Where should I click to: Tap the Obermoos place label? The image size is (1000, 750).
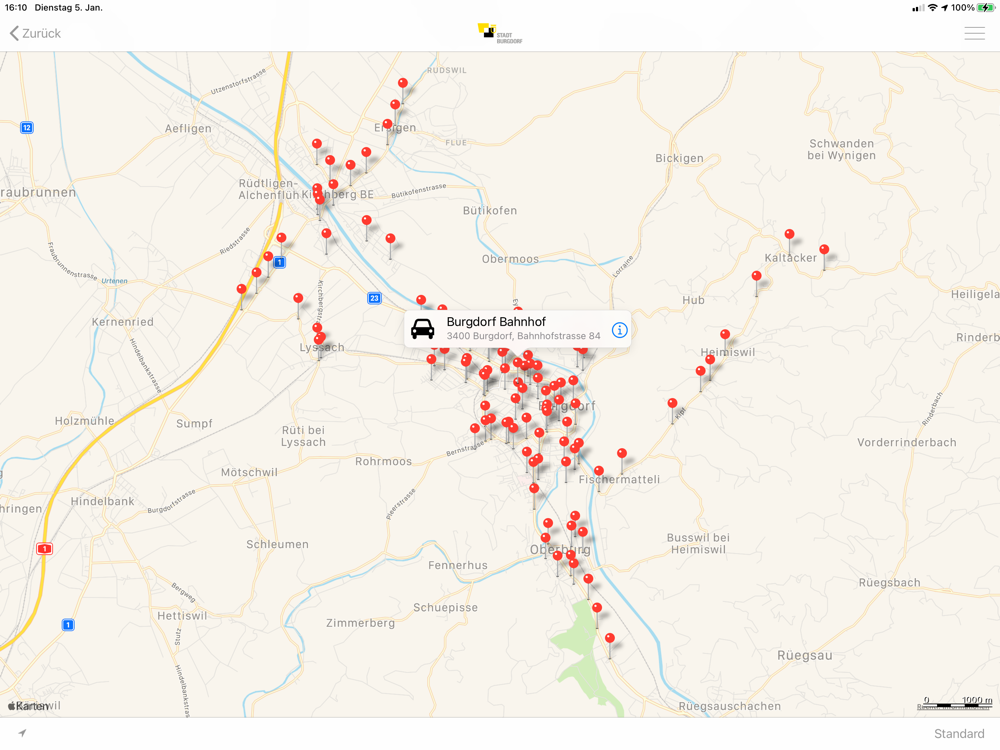click(x=510, y=259)
